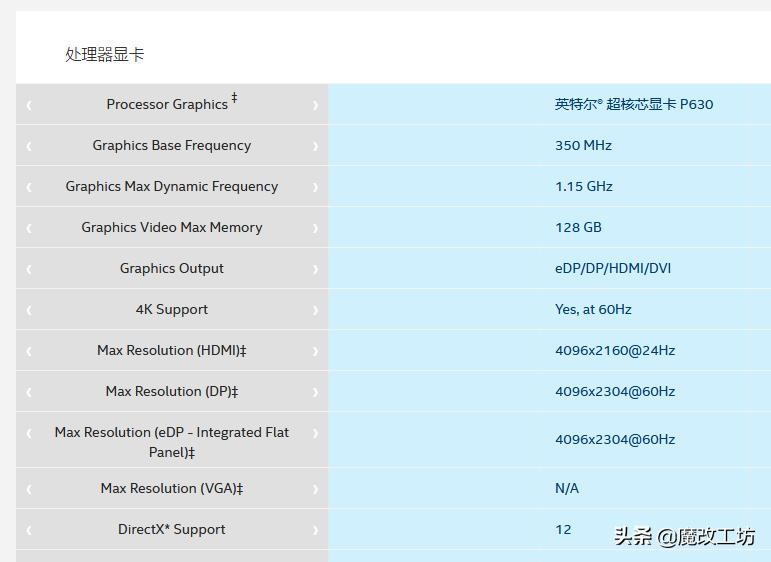This screenshot has height=562, width=771.
Task: Click the Graphics Video Max Memory label
Action: pyautogui.click(x=171, y=227)
